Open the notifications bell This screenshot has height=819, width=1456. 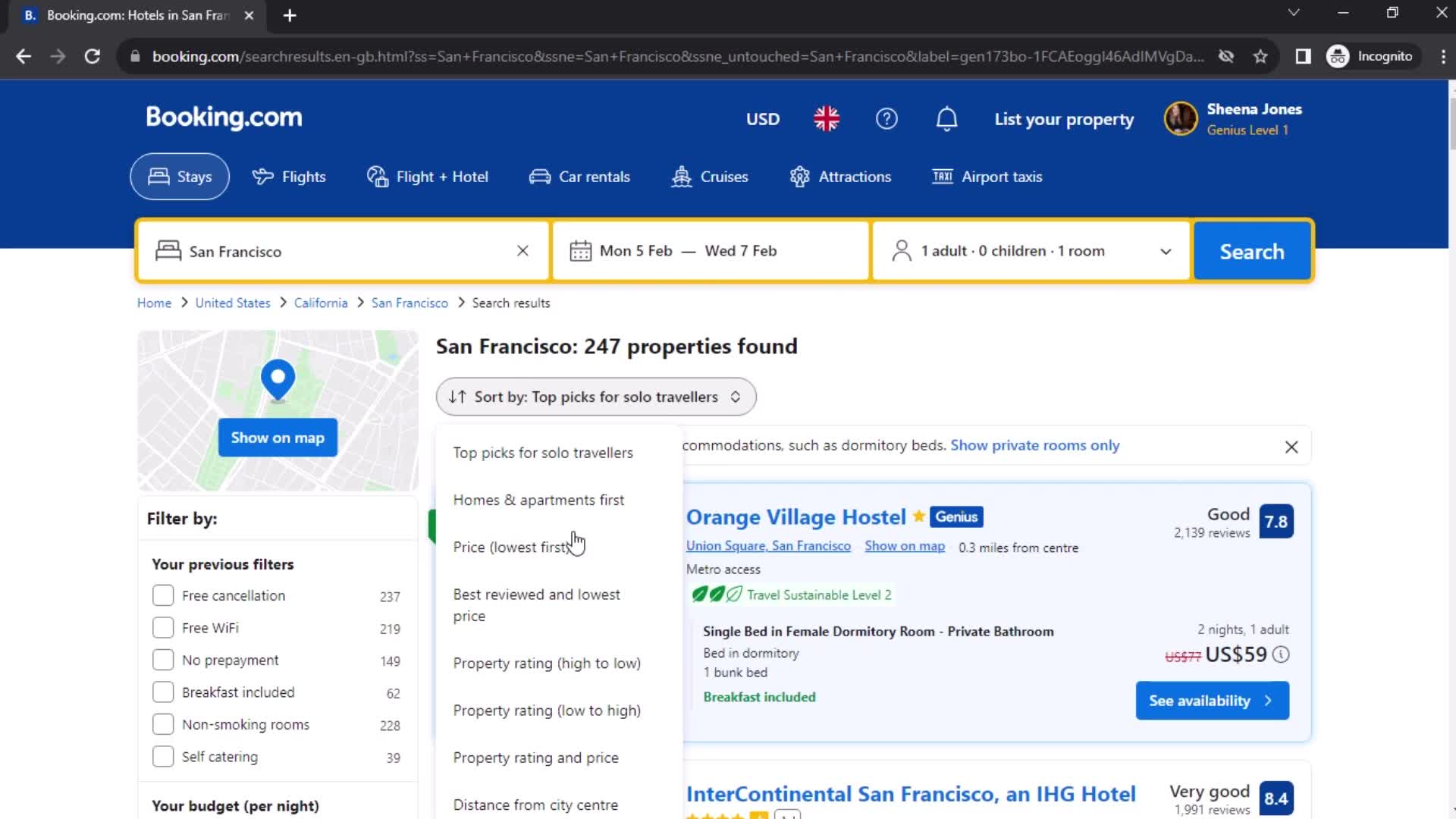[946, 118]
